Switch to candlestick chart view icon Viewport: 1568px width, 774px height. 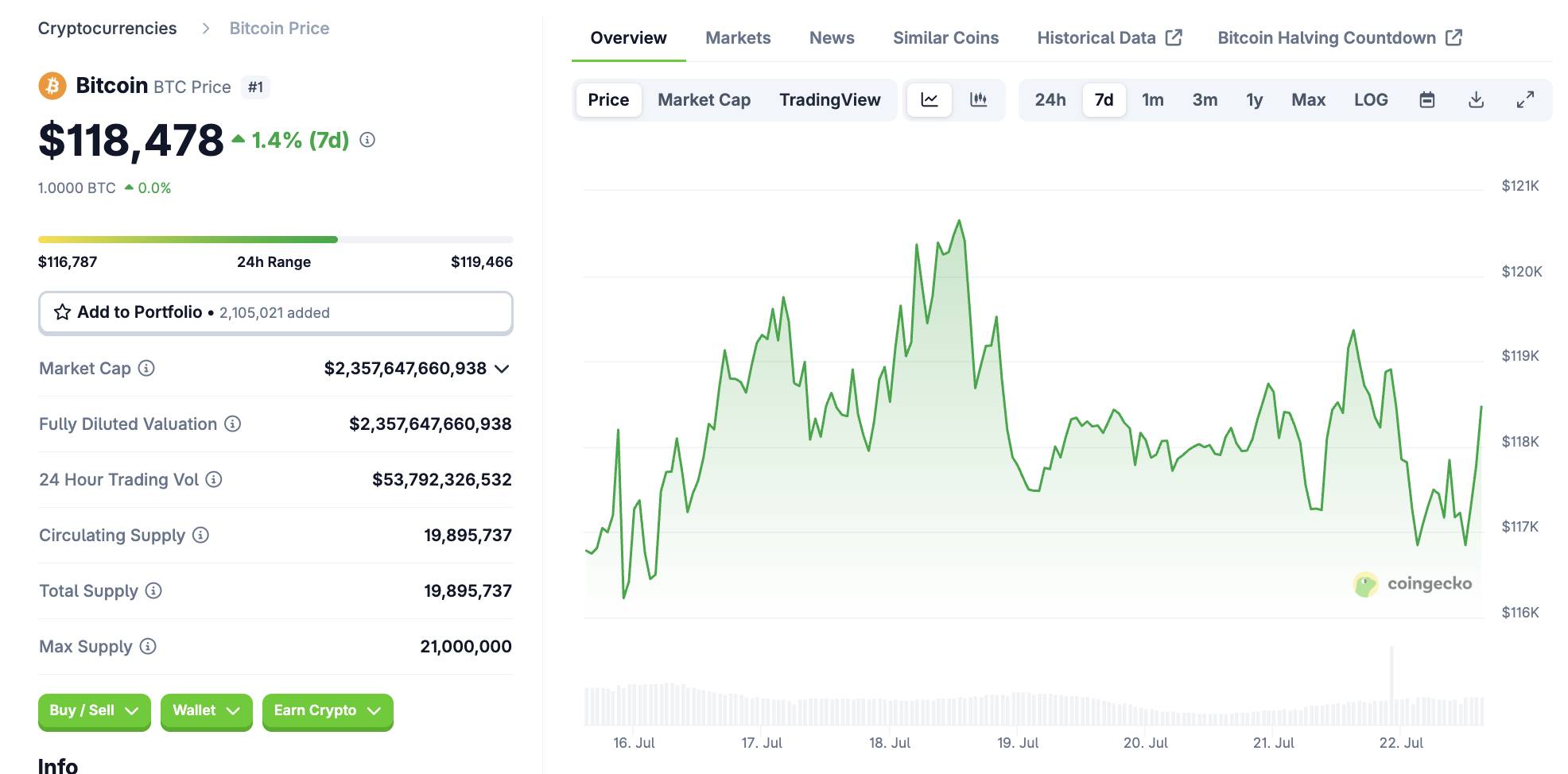(979, 100)
